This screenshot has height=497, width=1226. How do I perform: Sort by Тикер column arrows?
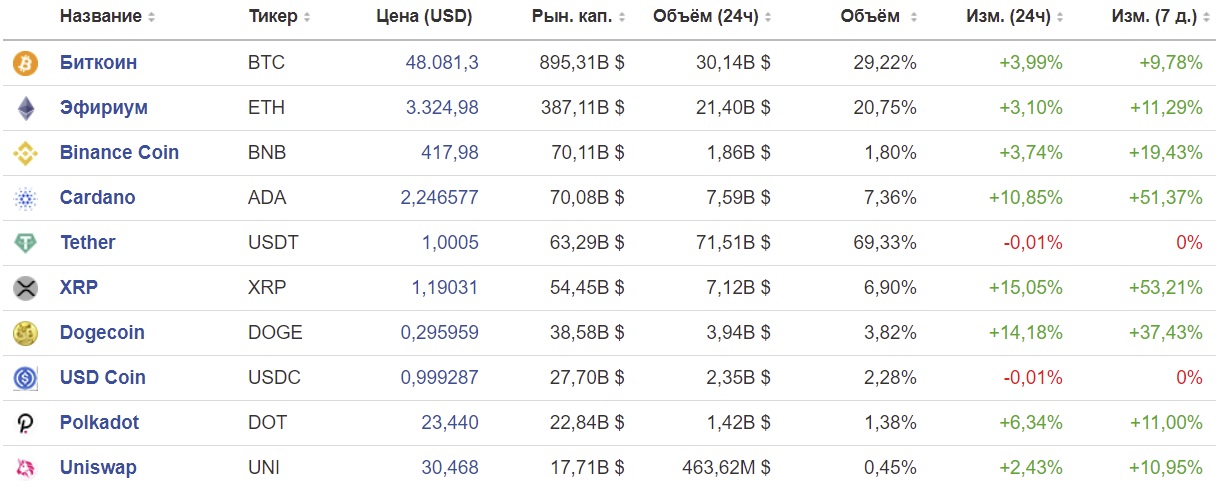(307, 17)
